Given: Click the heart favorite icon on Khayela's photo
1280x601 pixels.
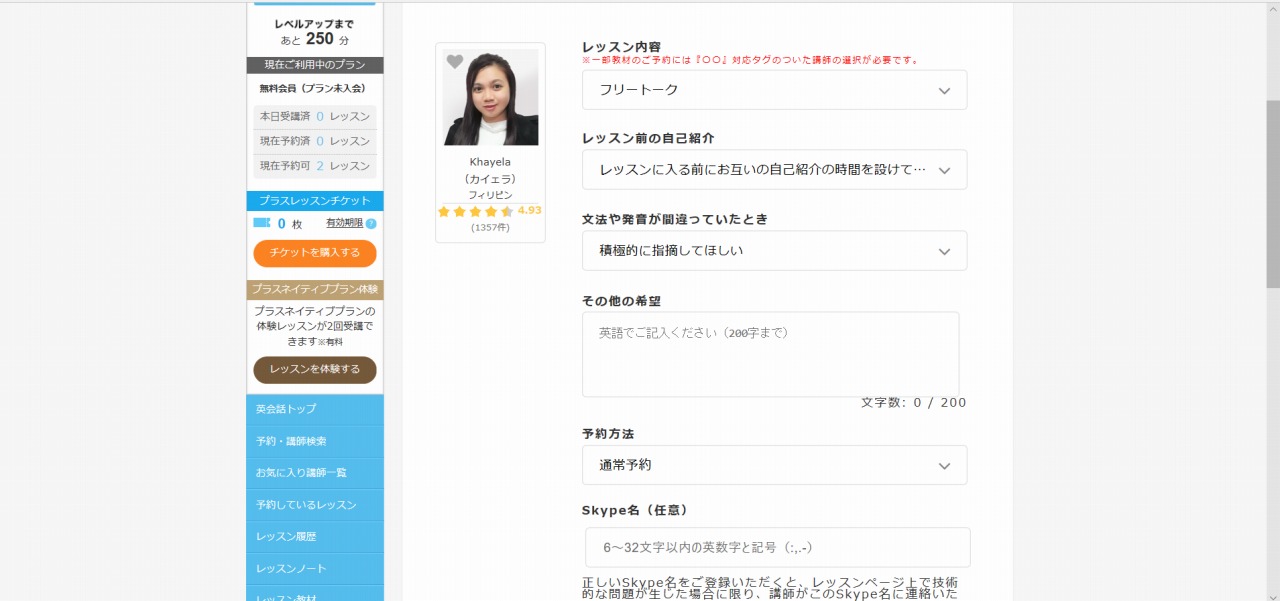Looking at the screenshot, I should pyautogui.click(x=455, y=62).
